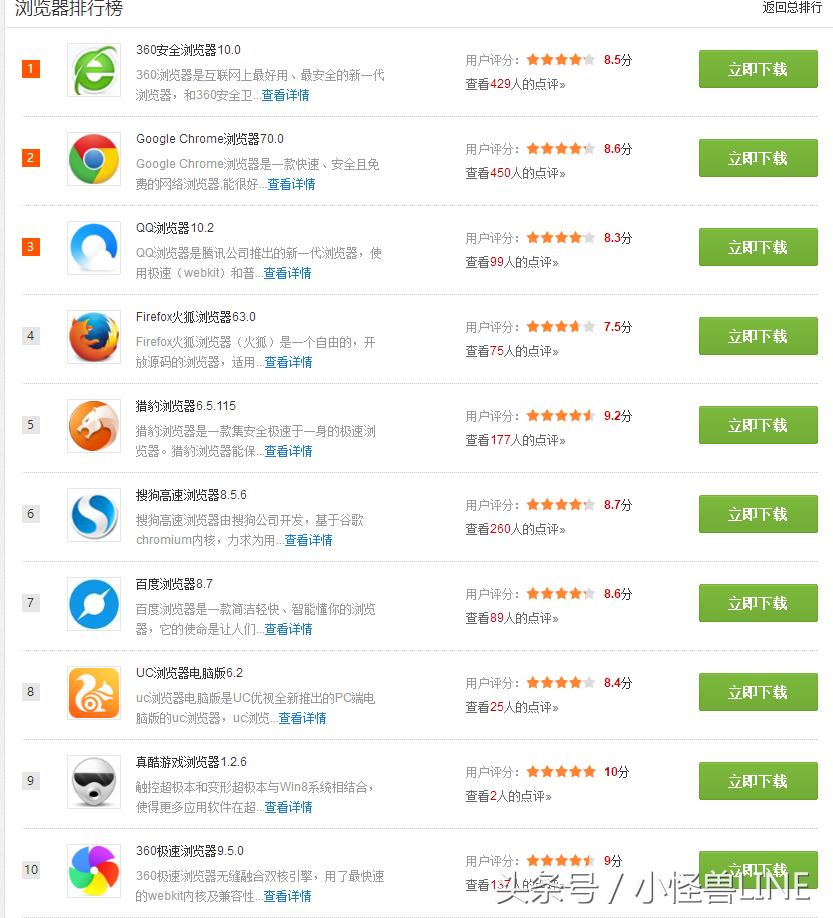This screenshot has height=918, width=833.
Task: Click the QQ Browser cloud icon
Action: [x=94, y=248]
